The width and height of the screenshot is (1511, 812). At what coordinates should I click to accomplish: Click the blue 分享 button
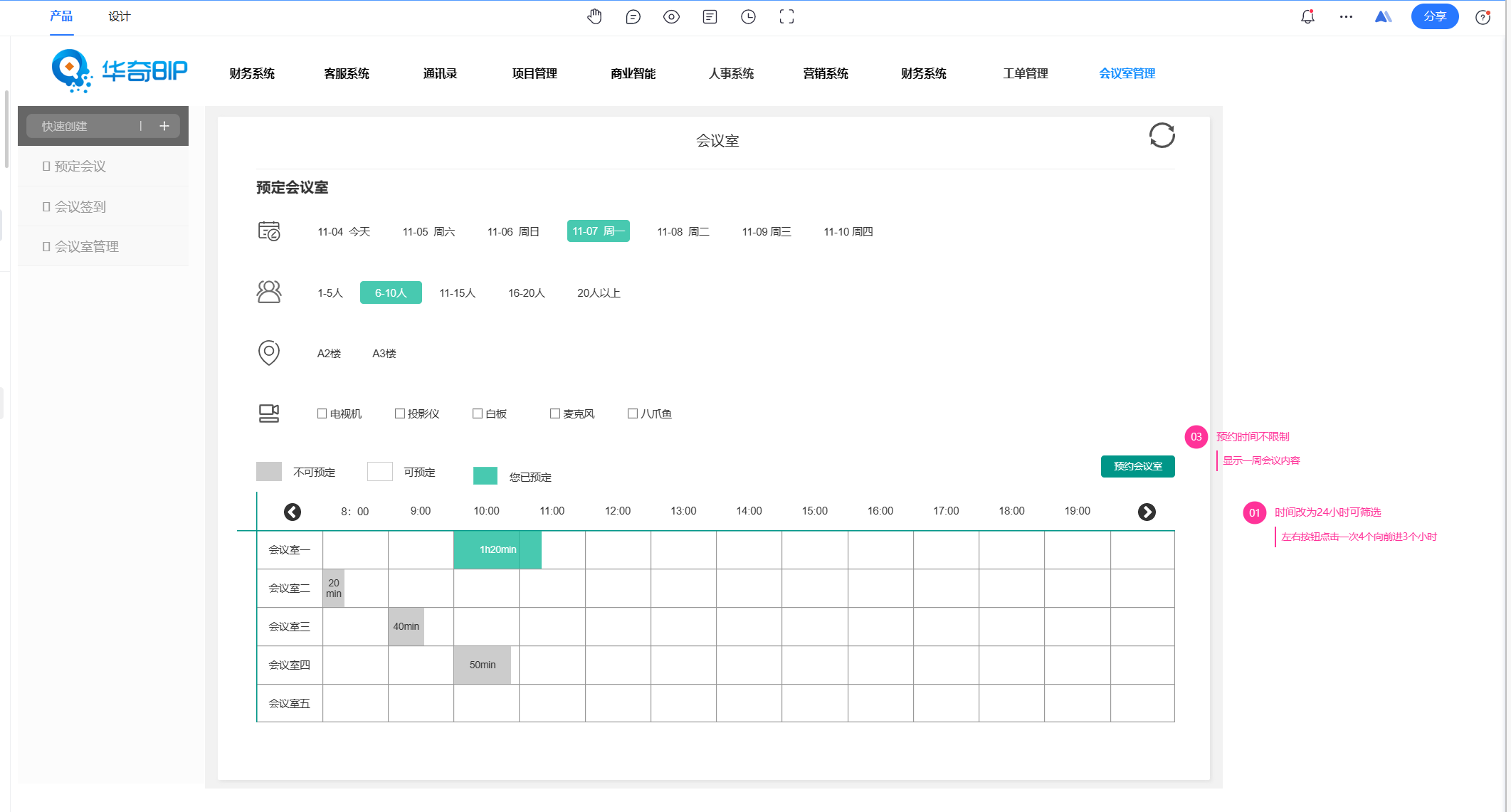(1434, 16)
